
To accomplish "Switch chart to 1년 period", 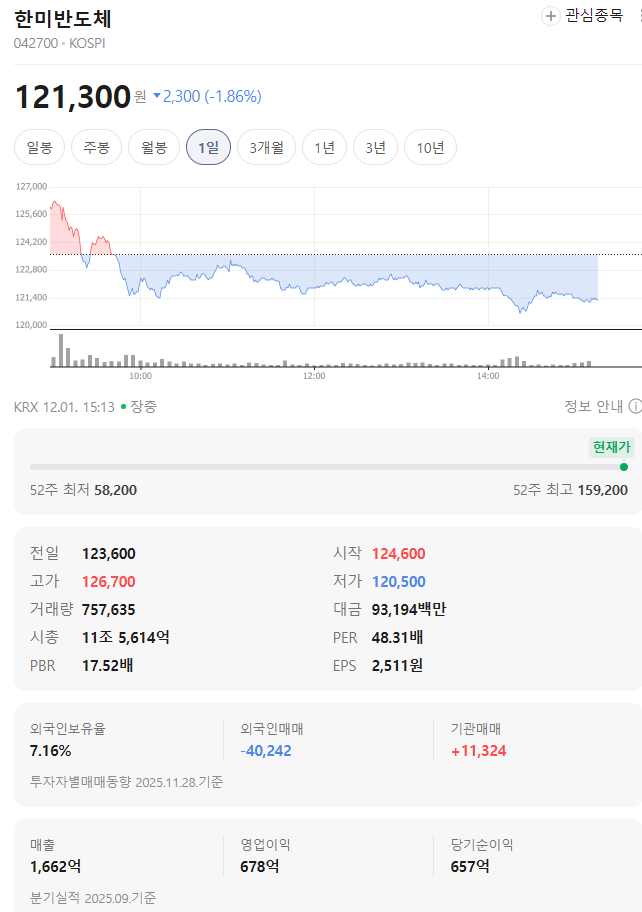I will [x=324, y=147].
